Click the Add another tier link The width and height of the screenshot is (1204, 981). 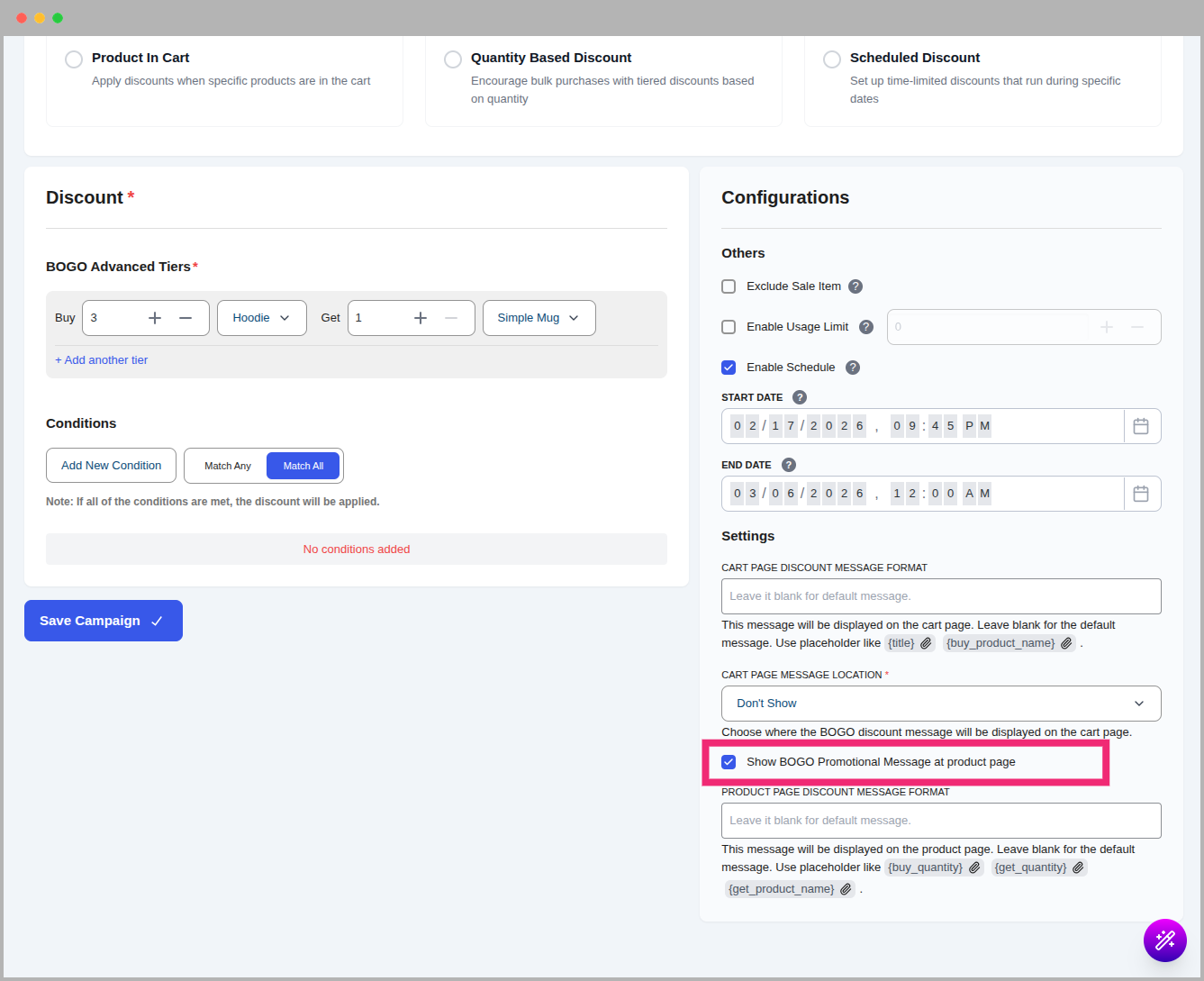102,360
